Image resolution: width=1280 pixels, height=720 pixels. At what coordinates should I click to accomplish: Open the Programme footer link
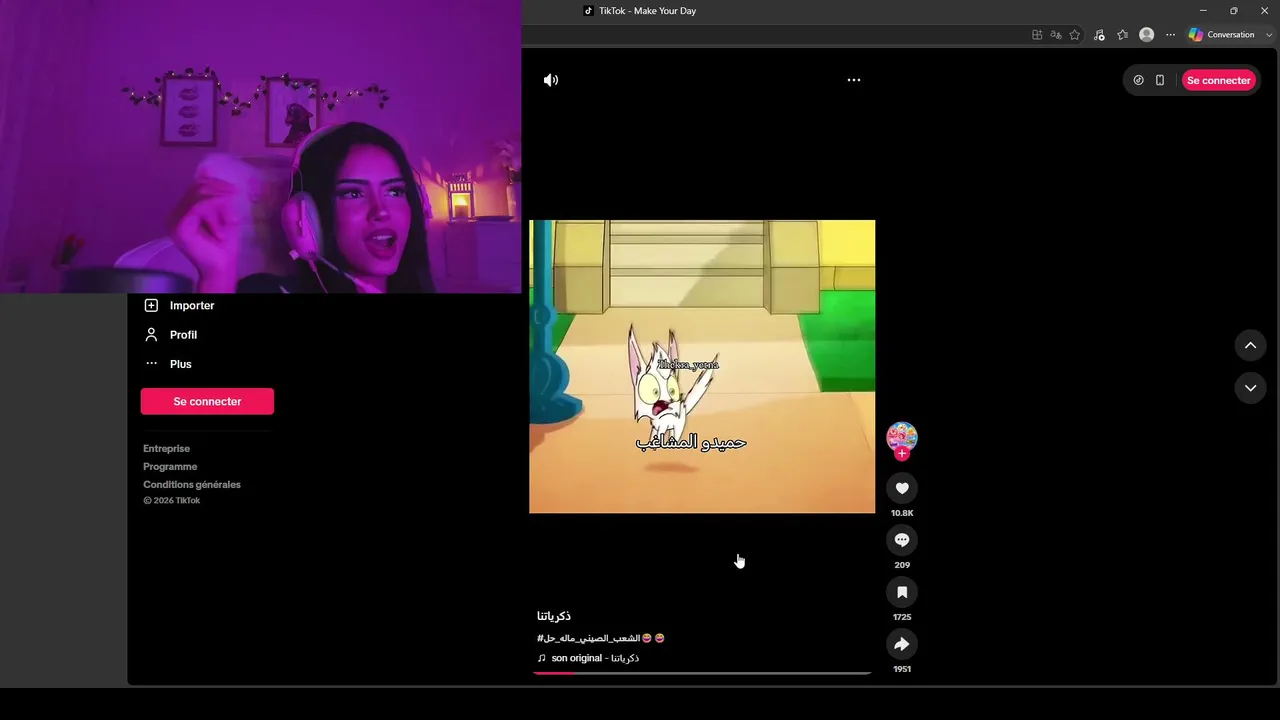[x=170, y=467]
